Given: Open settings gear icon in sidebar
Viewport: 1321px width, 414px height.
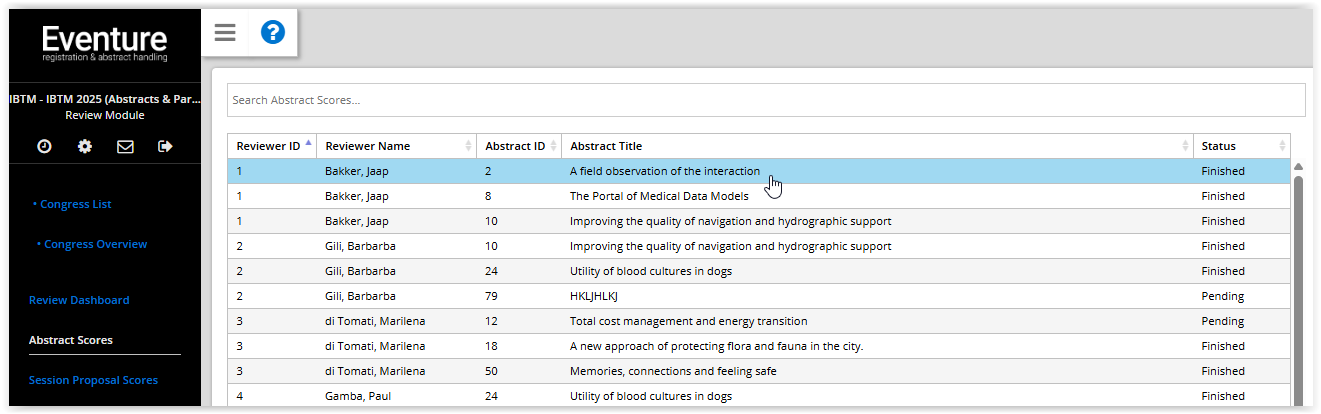Looking at the screenshot, I should tap(85, 147).
